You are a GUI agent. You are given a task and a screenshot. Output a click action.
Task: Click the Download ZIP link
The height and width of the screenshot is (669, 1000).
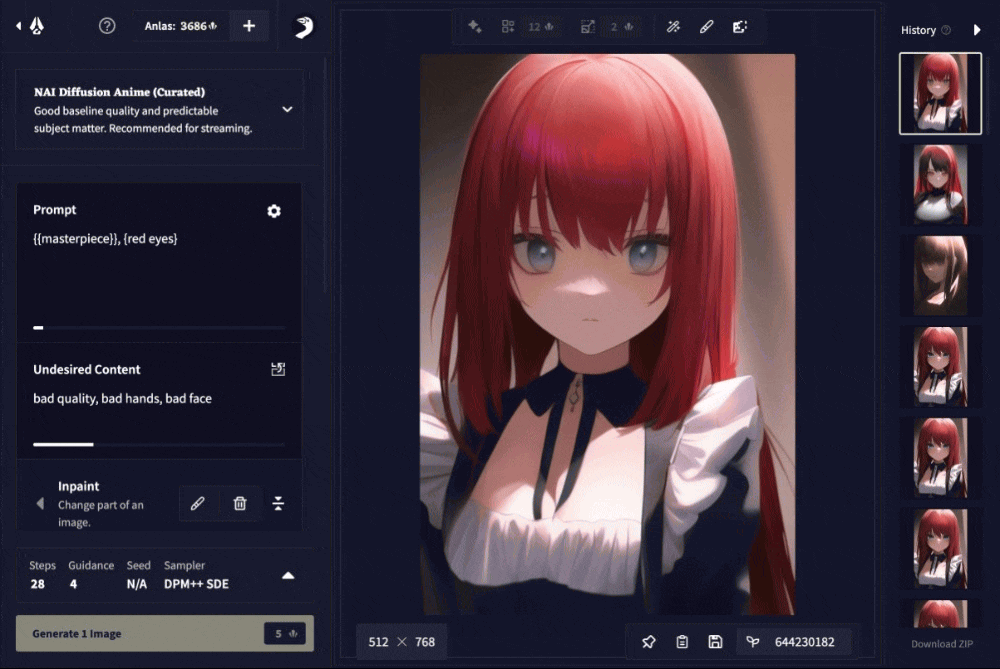pos(941,644)
